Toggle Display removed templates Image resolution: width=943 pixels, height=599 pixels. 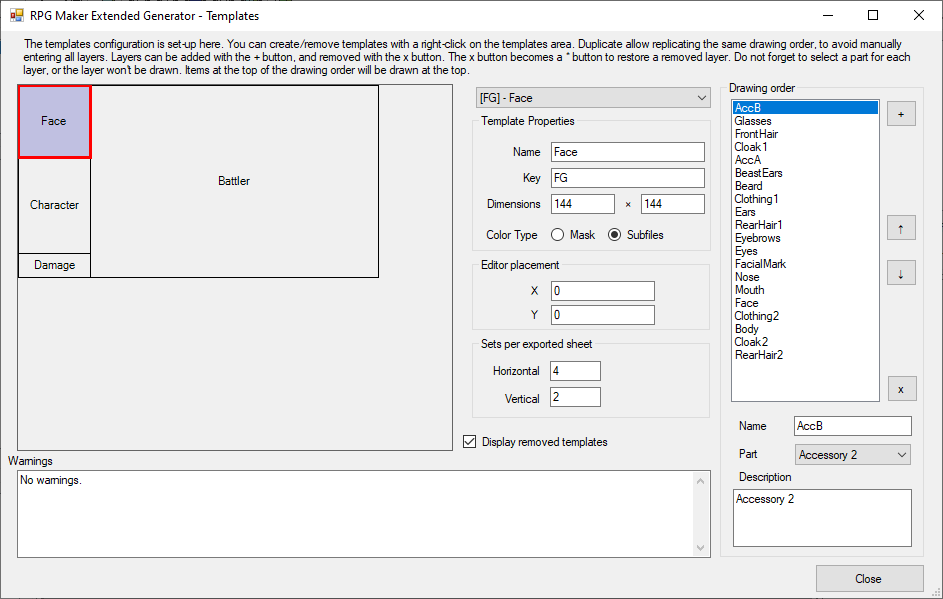[469, 441]
